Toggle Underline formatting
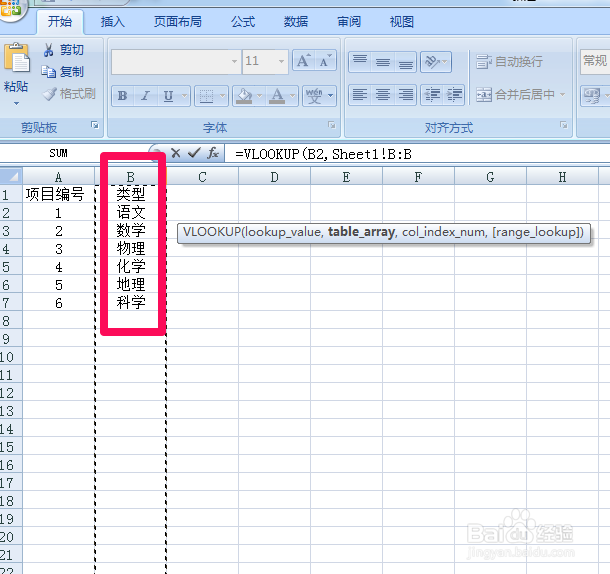This screenshot has width=610, height=574. 168,95
